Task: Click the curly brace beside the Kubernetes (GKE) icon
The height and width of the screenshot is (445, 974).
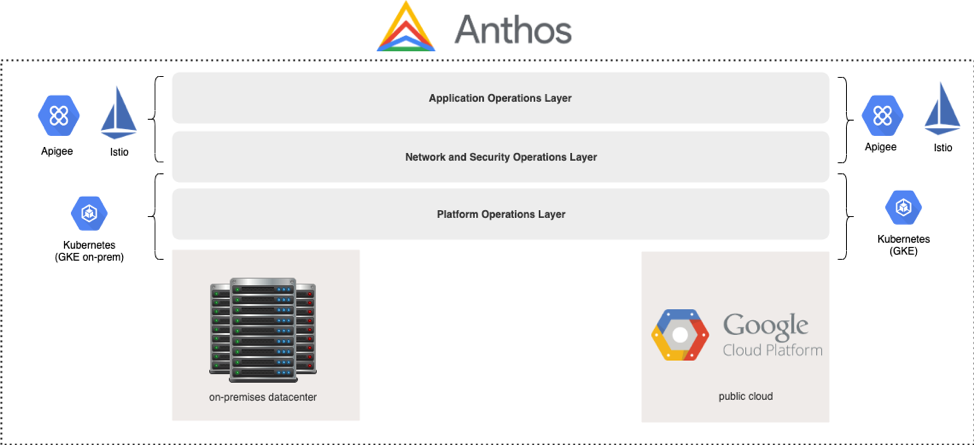Action: (x=843, y=215)
